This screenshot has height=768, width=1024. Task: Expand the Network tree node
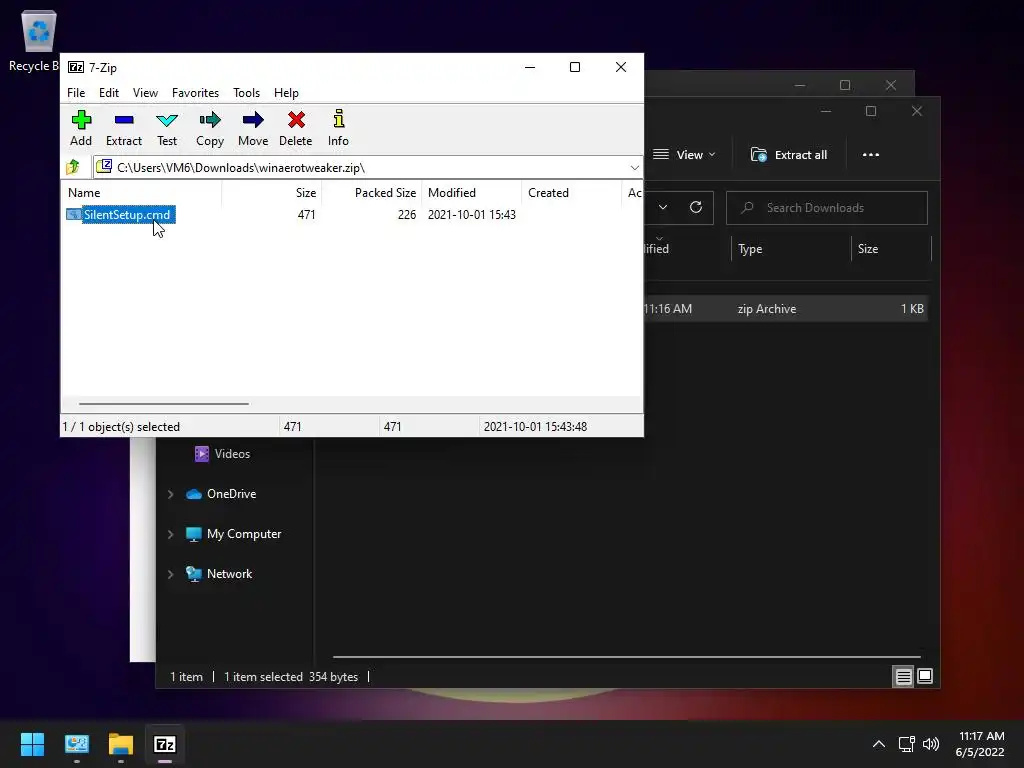pos(170,574)
